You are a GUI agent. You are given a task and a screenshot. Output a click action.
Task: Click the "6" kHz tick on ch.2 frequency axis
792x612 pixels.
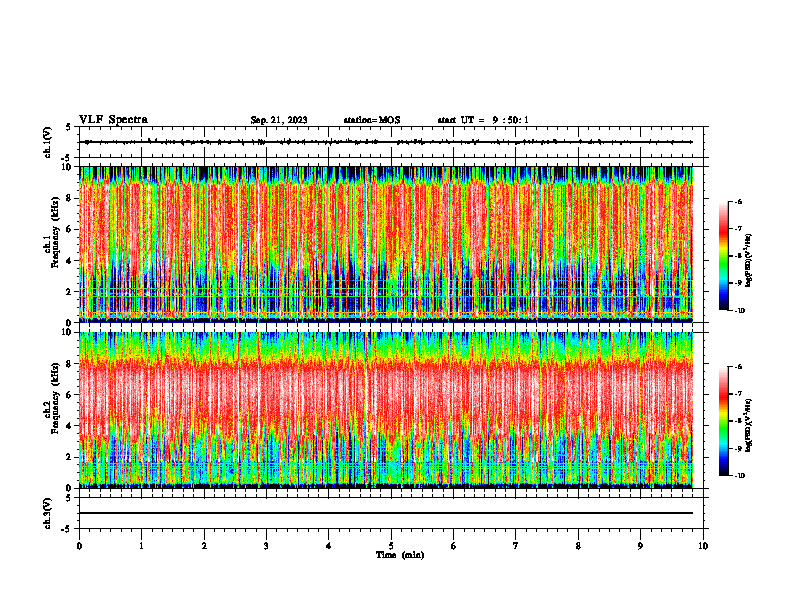pos(70,395)
